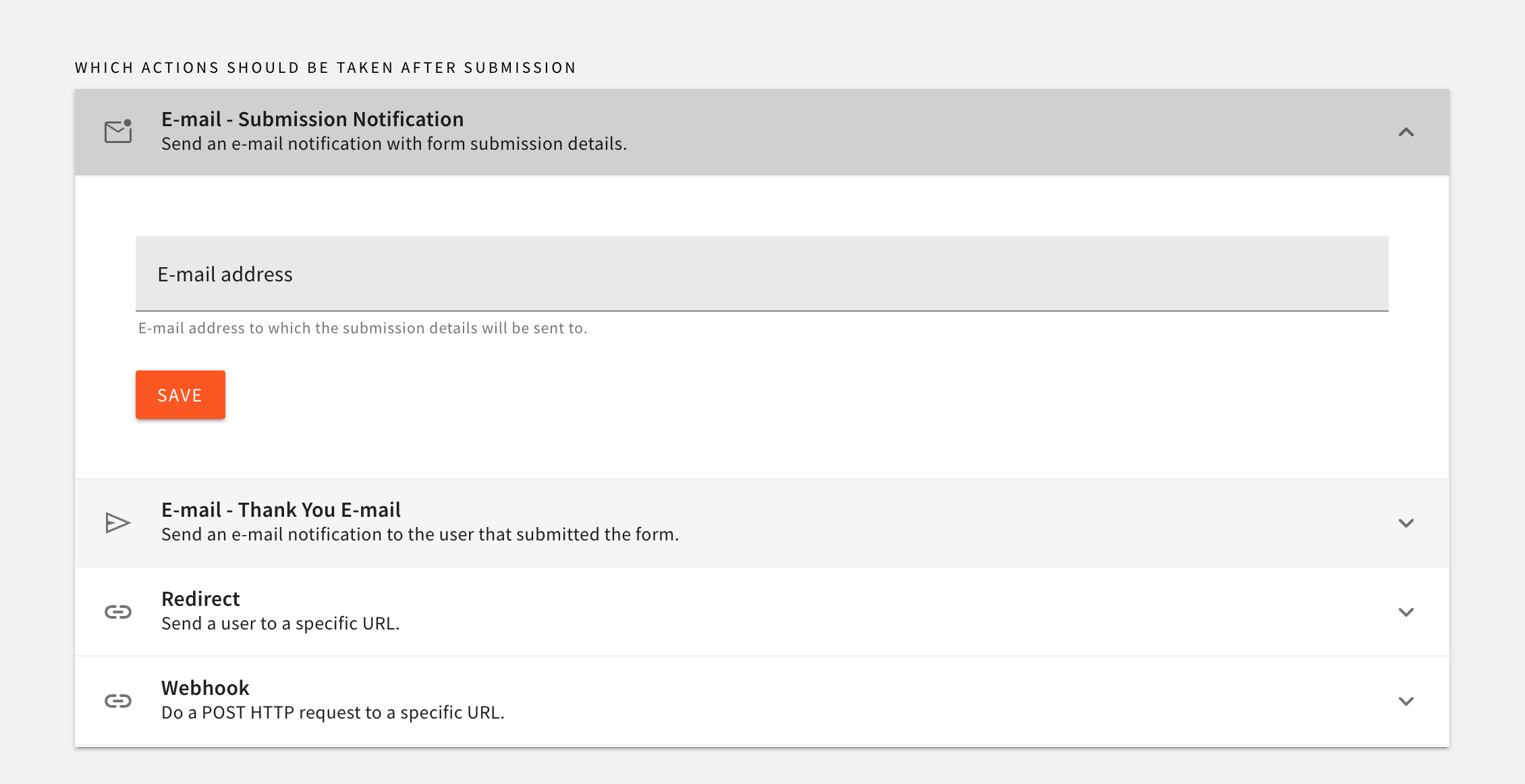Expand the Thank You E-mail section chevron
This screenshot has width=1525, height=784.
coord(1406,523)
